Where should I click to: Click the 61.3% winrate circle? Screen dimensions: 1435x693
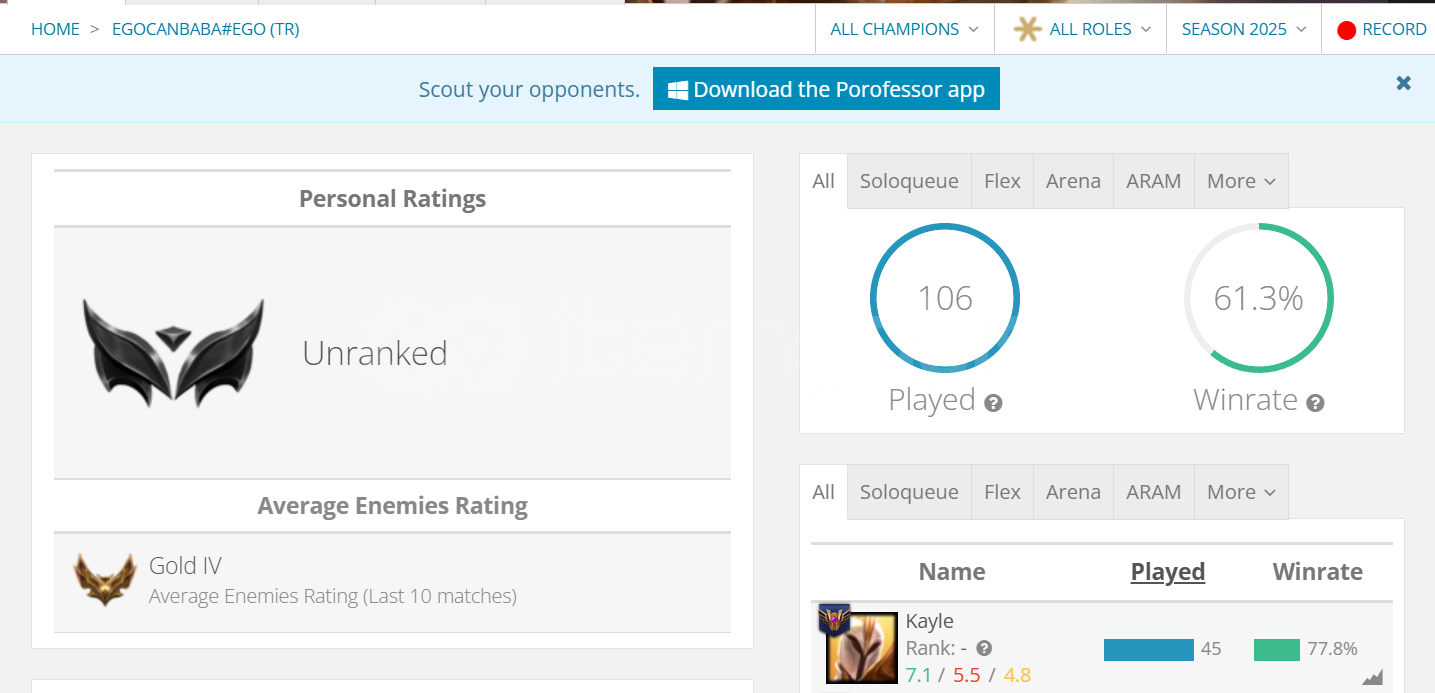(1258, 298)
